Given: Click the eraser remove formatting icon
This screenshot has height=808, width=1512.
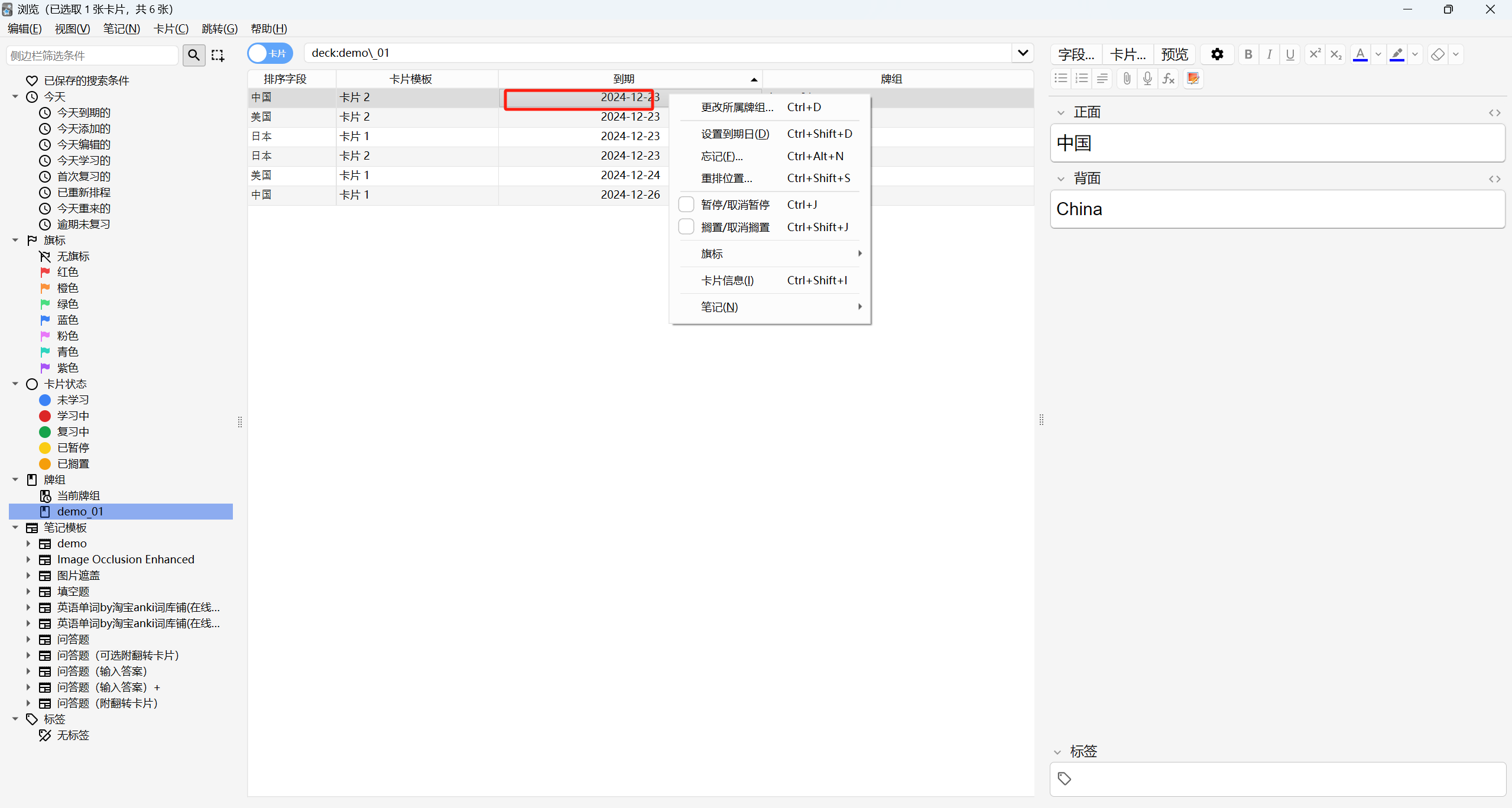Looking at the screenshot, I should (1438, 54).
